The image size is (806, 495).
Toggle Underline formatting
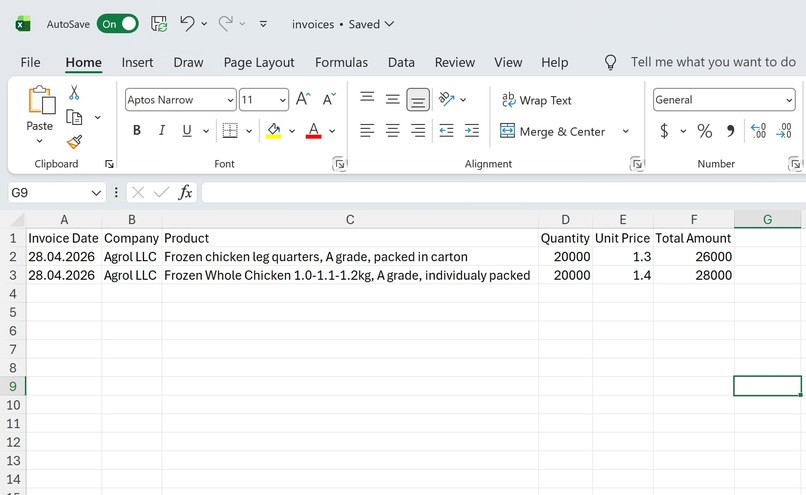[x=187, y=131]
